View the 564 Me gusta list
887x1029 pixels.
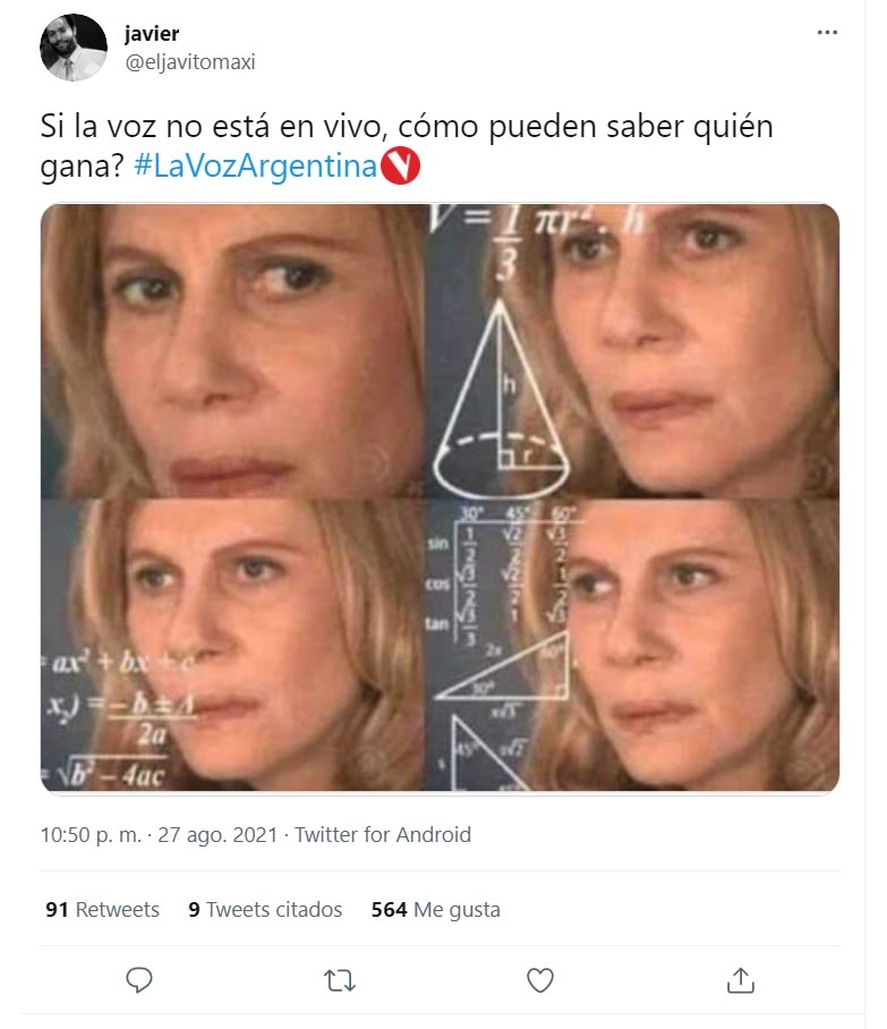(x=436, y=910)
